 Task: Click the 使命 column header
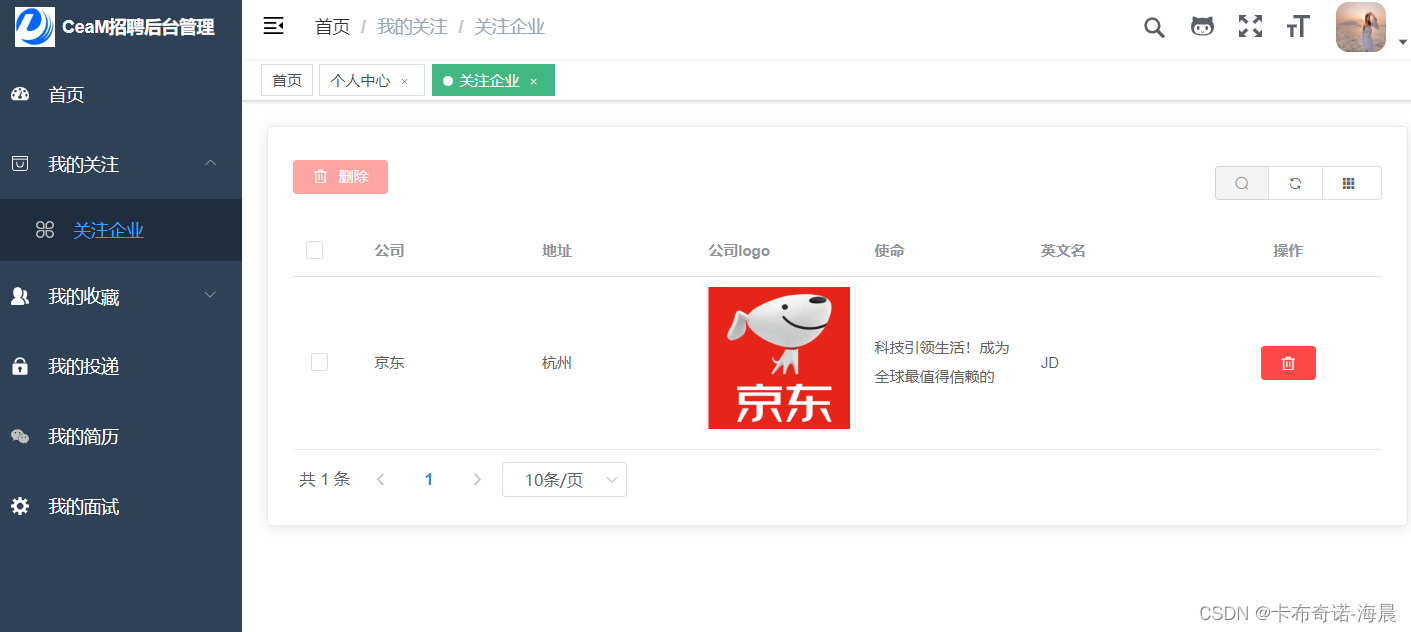(x=889, y=251)
